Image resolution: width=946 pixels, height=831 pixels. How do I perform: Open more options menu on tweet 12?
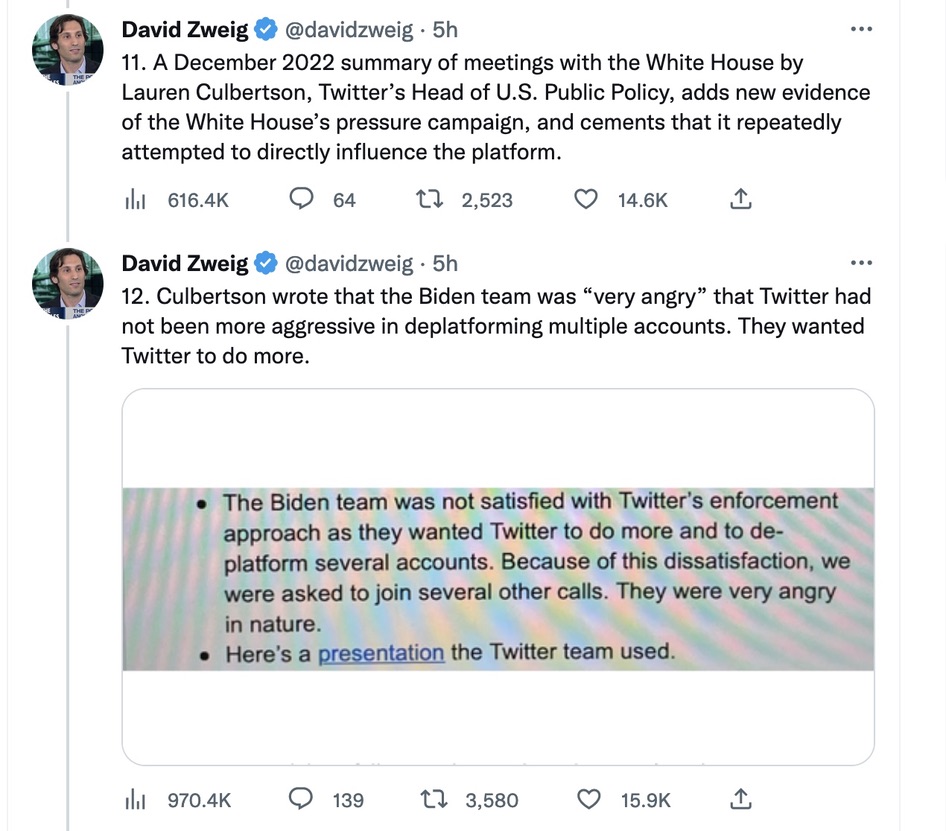pyautogui.click(x=860, y=263)
